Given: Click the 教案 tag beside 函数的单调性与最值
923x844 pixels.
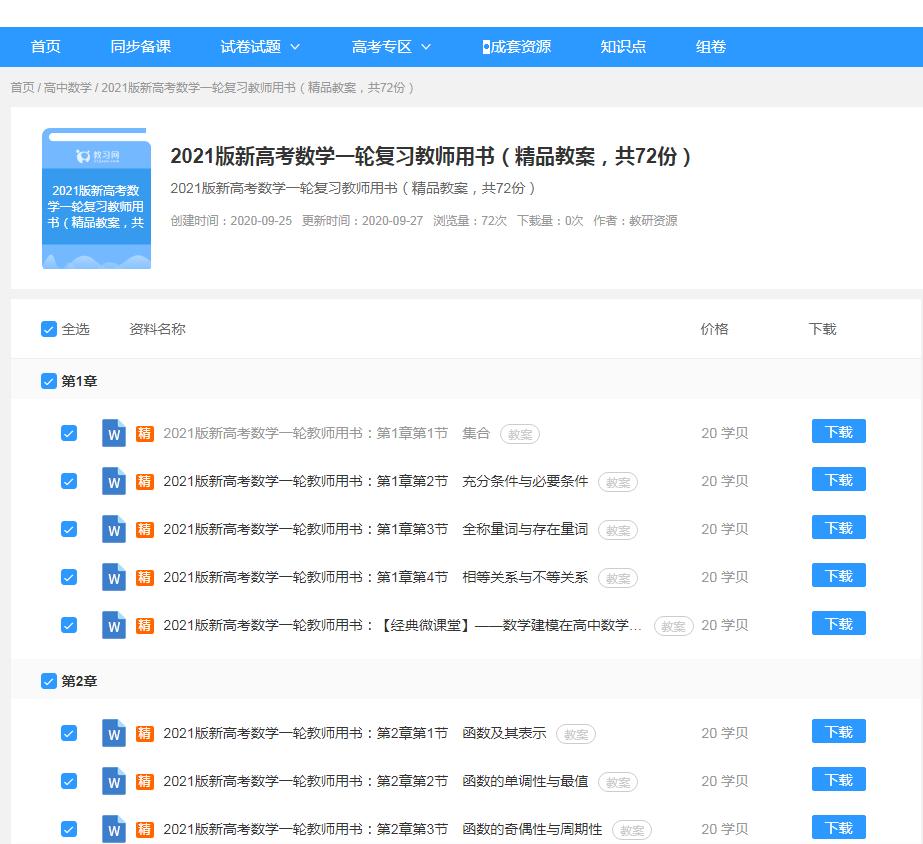Looking at the screenshot, I should click(617, 783).
